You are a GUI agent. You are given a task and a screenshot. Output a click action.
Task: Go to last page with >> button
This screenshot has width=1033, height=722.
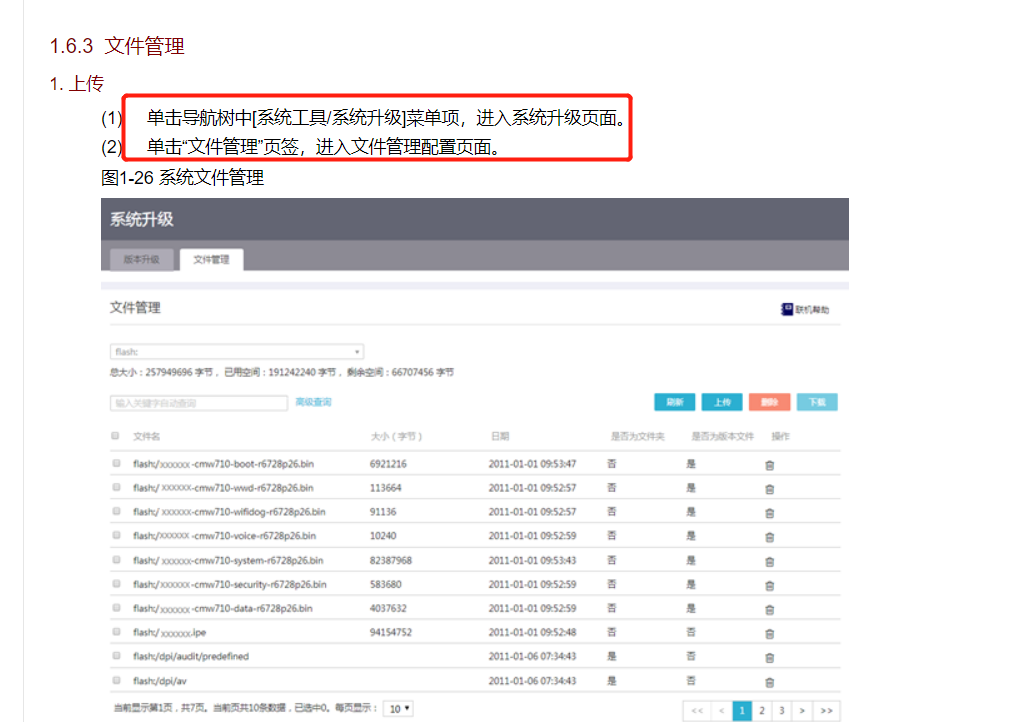(x=826, y=711)
